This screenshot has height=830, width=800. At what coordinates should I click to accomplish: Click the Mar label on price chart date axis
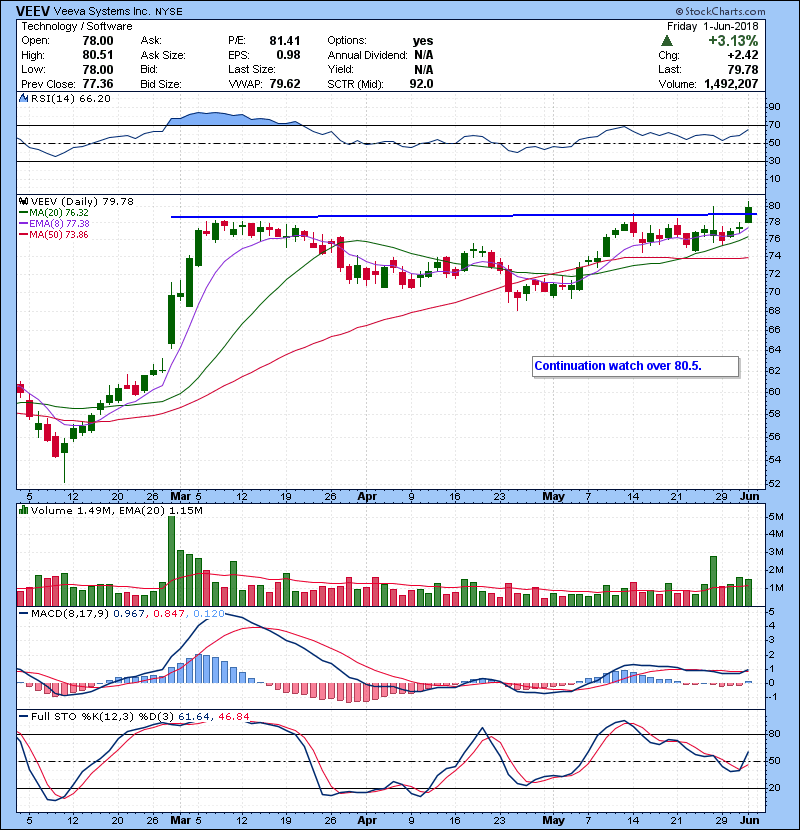point(180,497)
